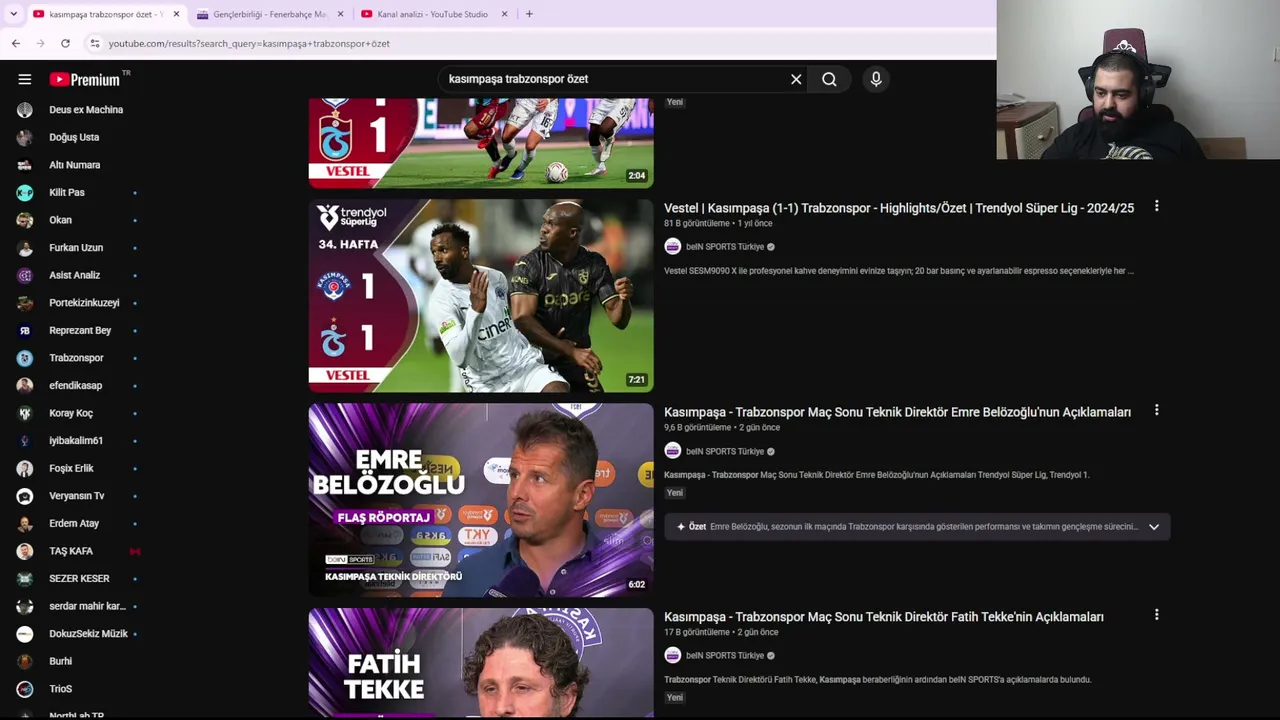Focus the browser address bar URL
This screenshot has height=720, width=1280.
(x=249, y=43)
